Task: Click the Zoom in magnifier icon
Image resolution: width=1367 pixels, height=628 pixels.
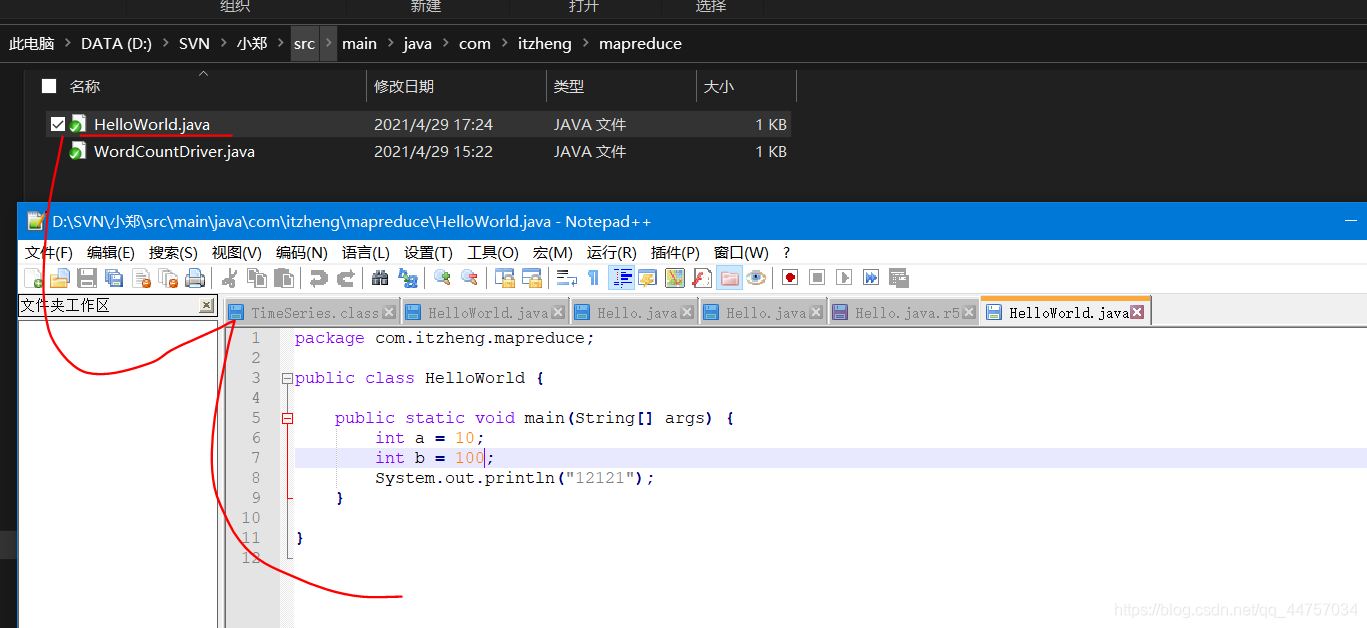Action: coord(441,278)
